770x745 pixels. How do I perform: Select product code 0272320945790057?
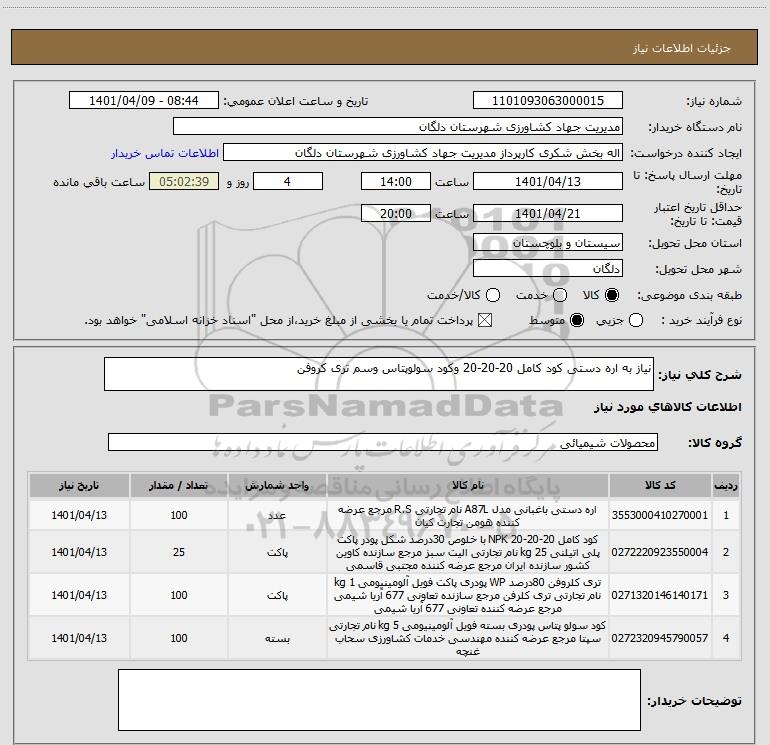pos(660,638)
